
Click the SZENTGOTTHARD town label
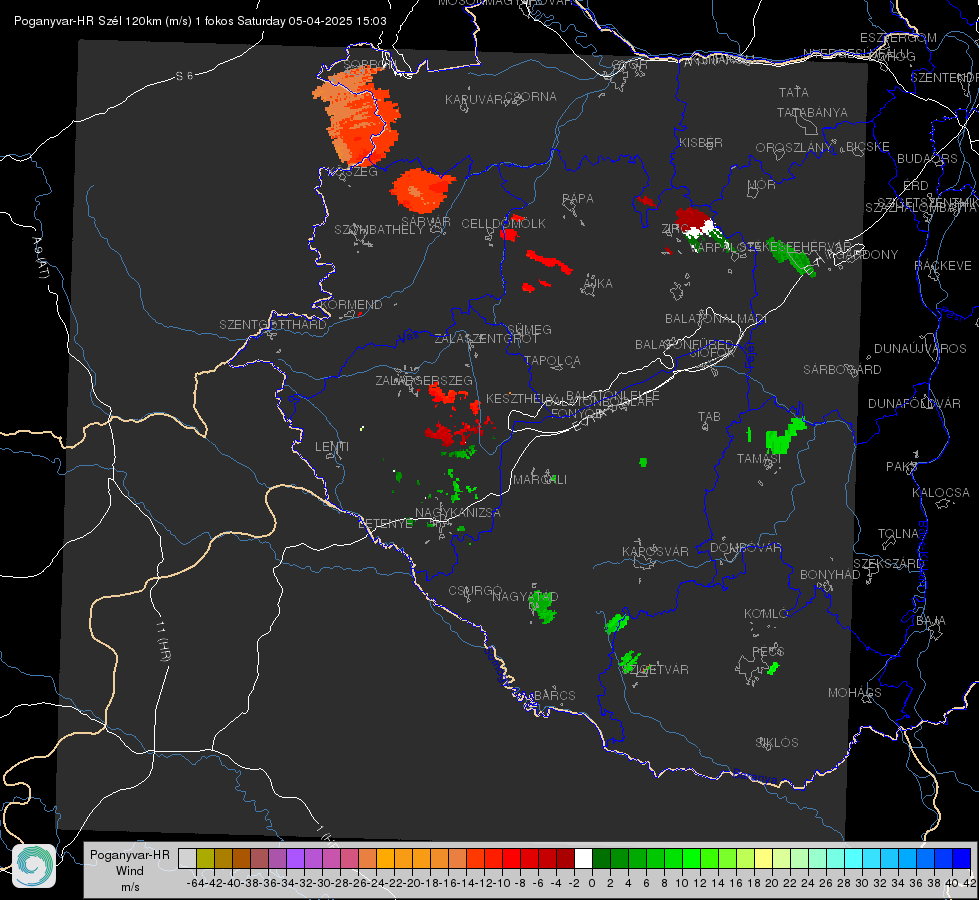[x=273, y=325]
